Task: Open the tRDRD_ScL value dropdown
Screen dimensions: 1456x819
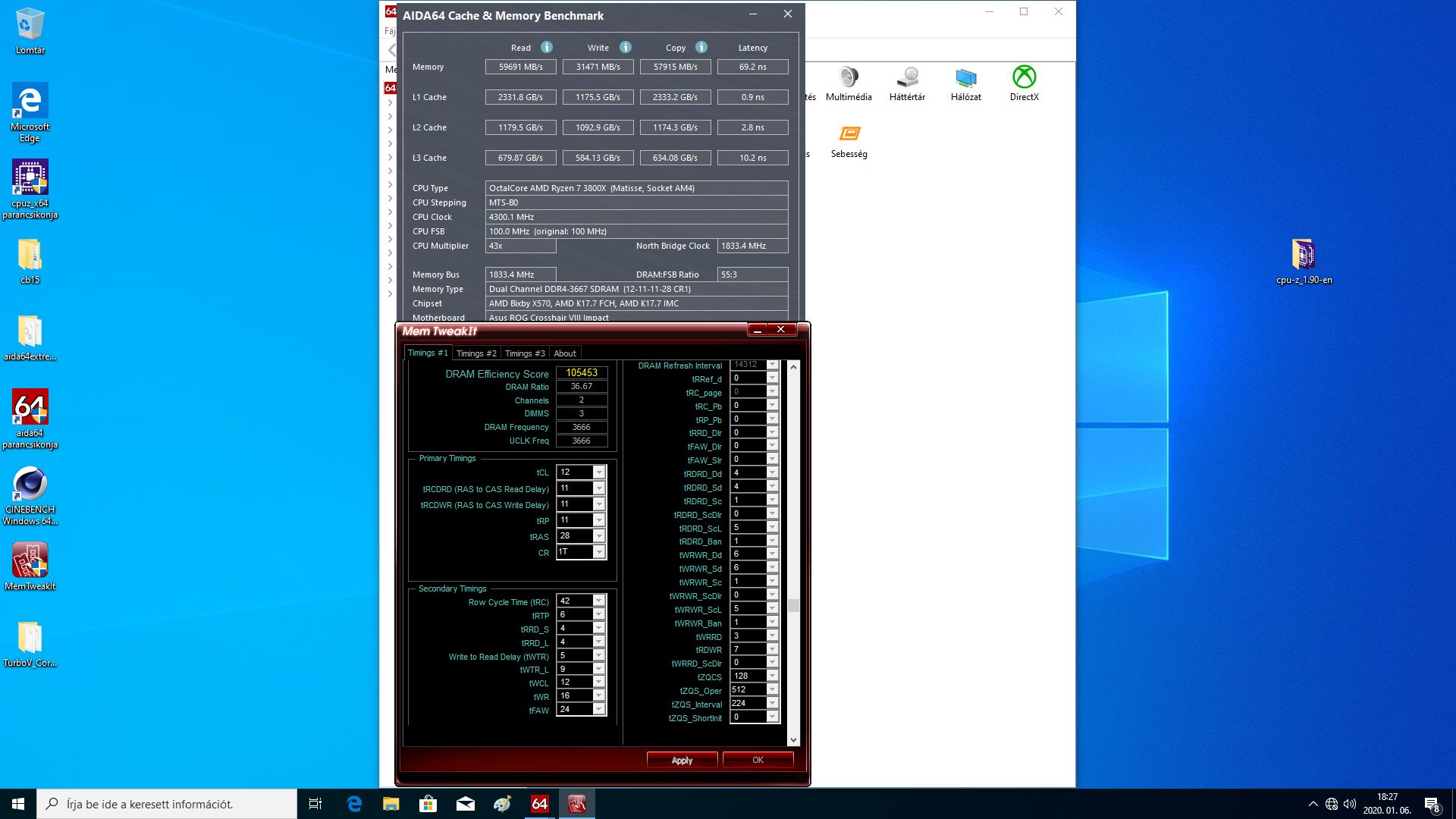Action: 773,527
